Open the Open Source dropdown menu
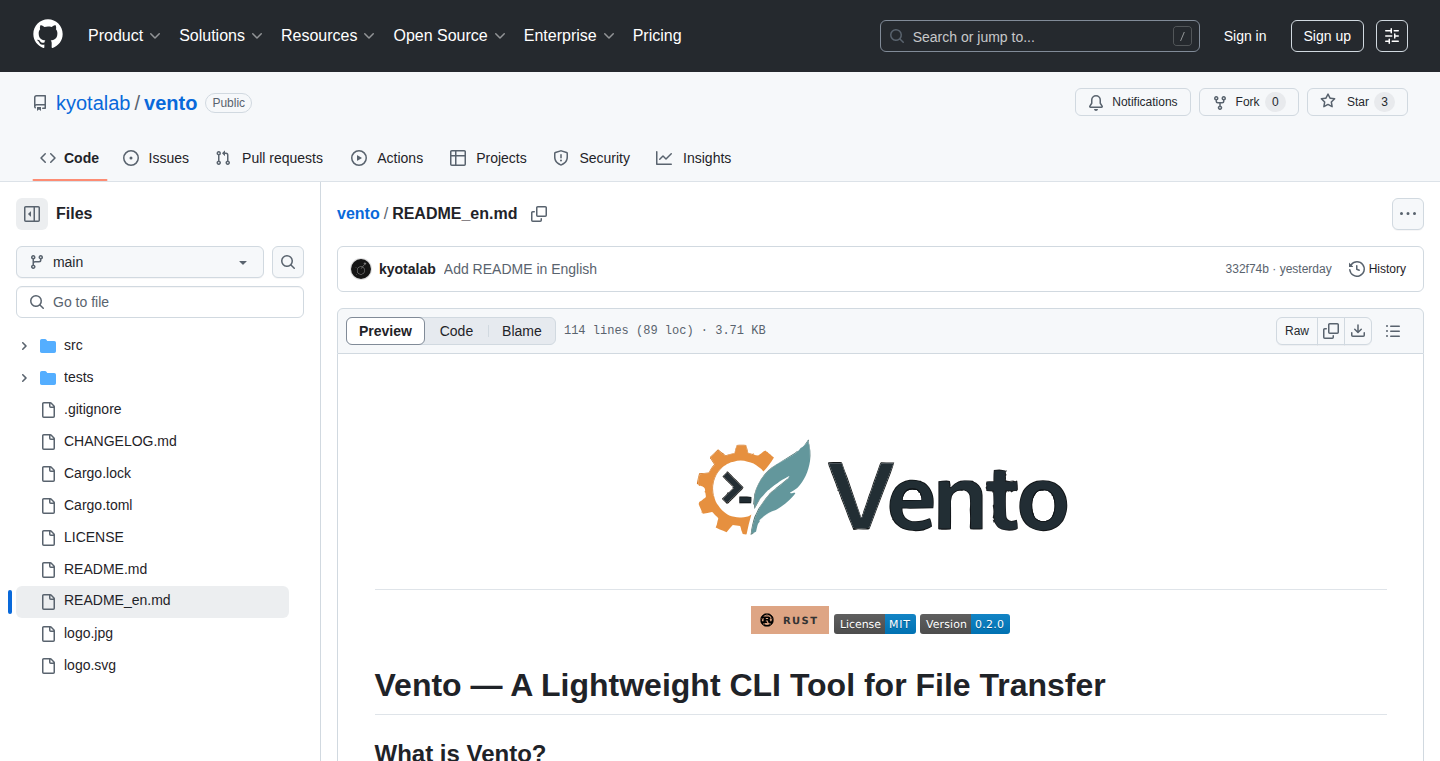 pos(449,36)
